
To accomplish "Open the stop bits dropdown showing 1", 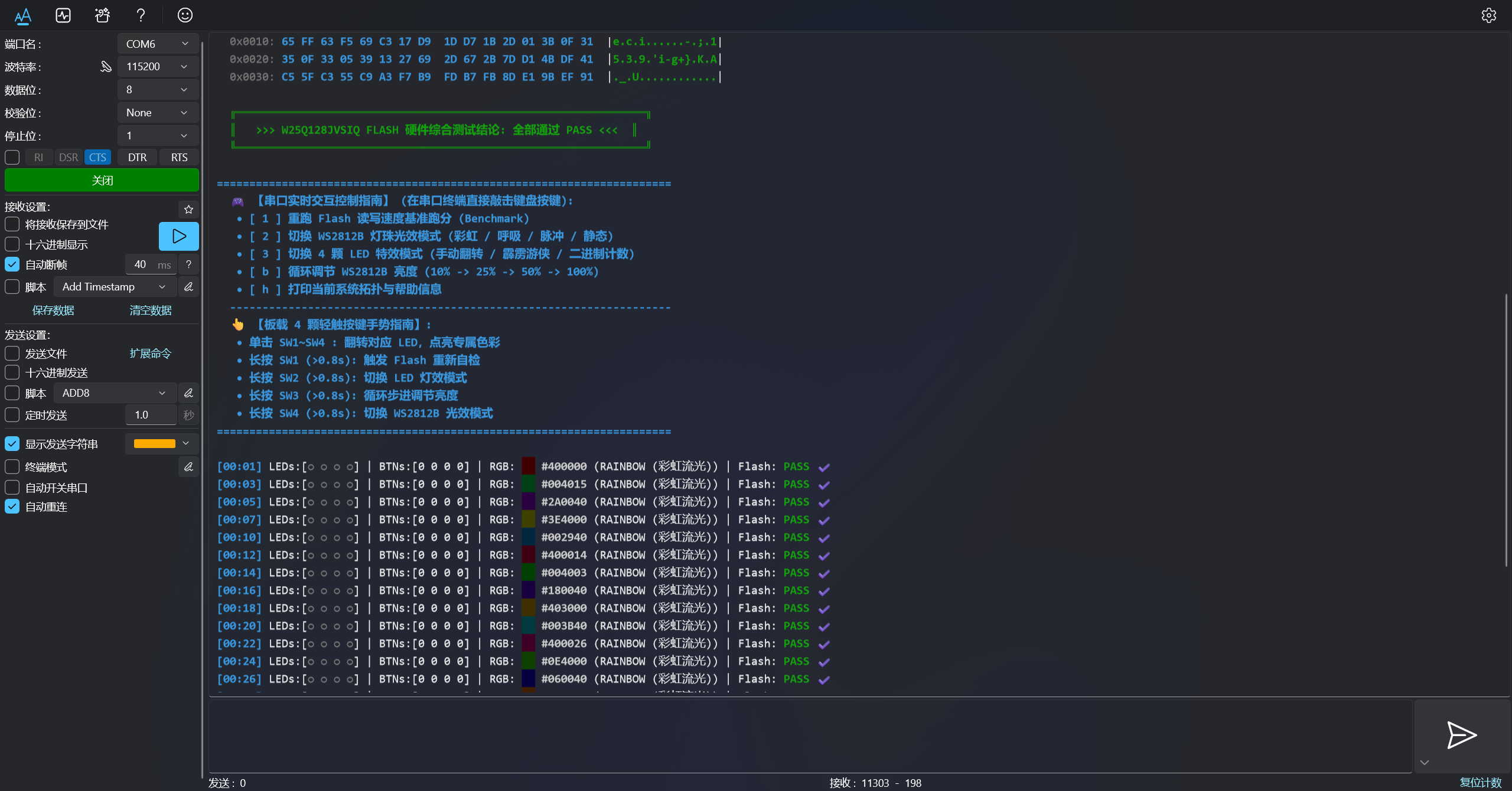I will (x=158, y=136).
